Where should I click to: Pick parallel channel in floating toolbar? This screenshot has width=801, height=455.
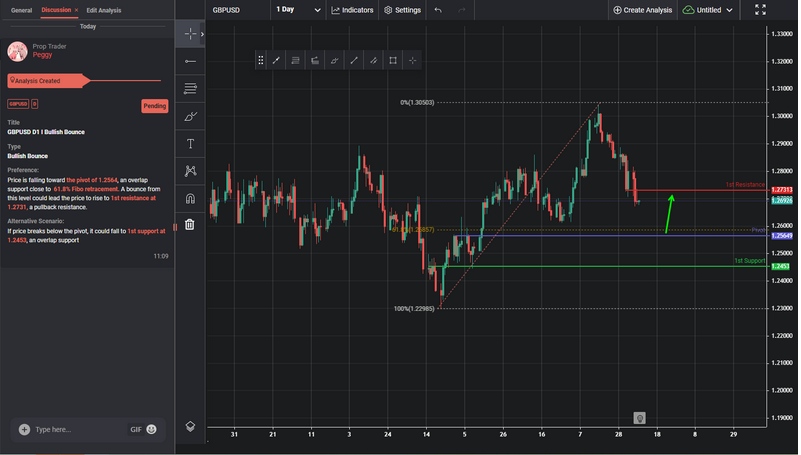tap(373, 60)
